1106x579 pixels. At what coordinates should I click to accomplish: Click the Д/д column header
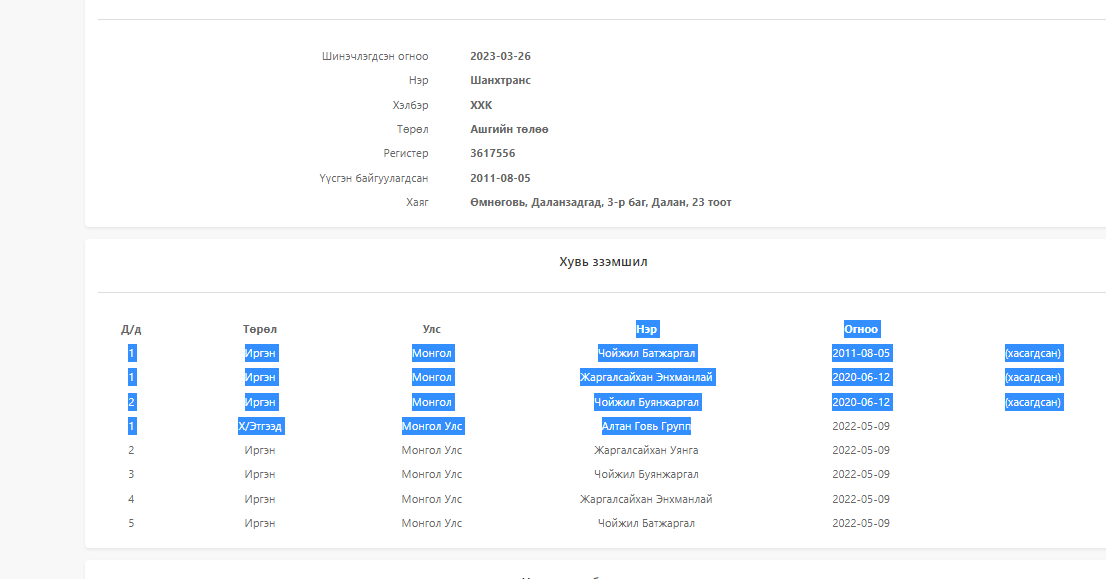coord(131,329)
